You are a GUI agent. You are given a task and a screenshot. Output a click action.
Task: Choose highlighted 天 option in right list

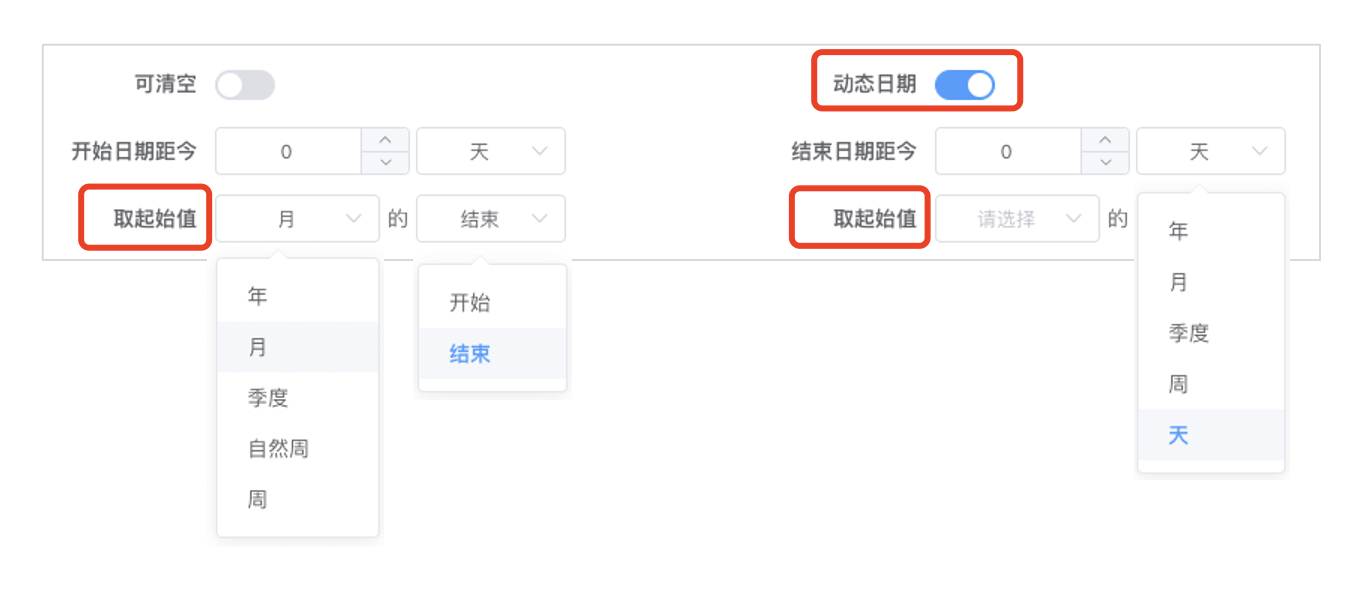(1211, 435)
